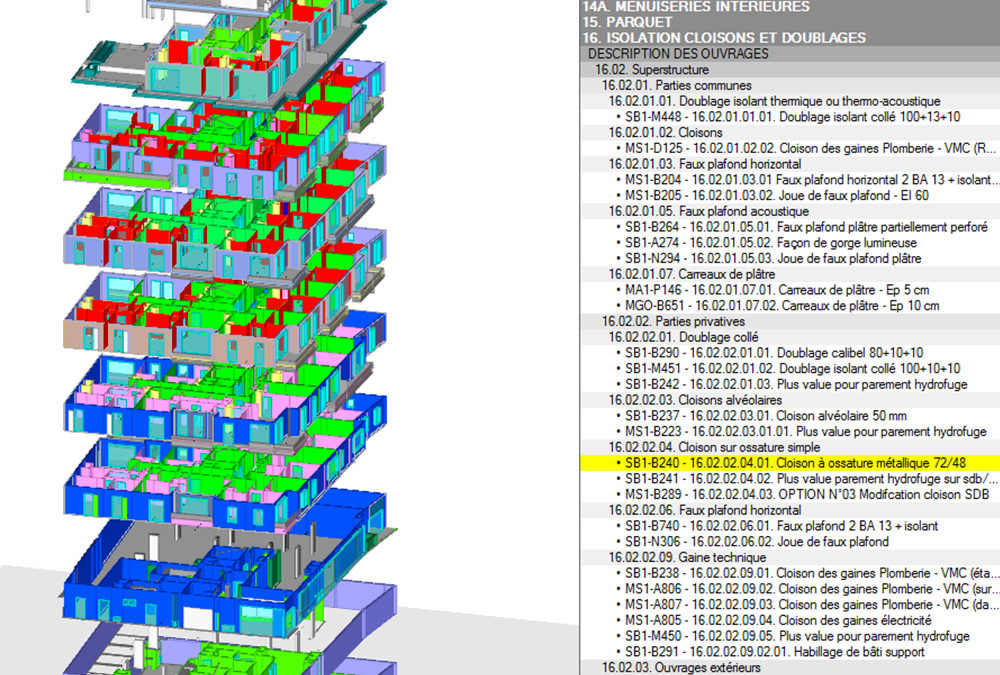Select SB1-M448 Doublage isolant collé 100+13+10
The width and height of the screenshot is (1000, 675).
790,117
